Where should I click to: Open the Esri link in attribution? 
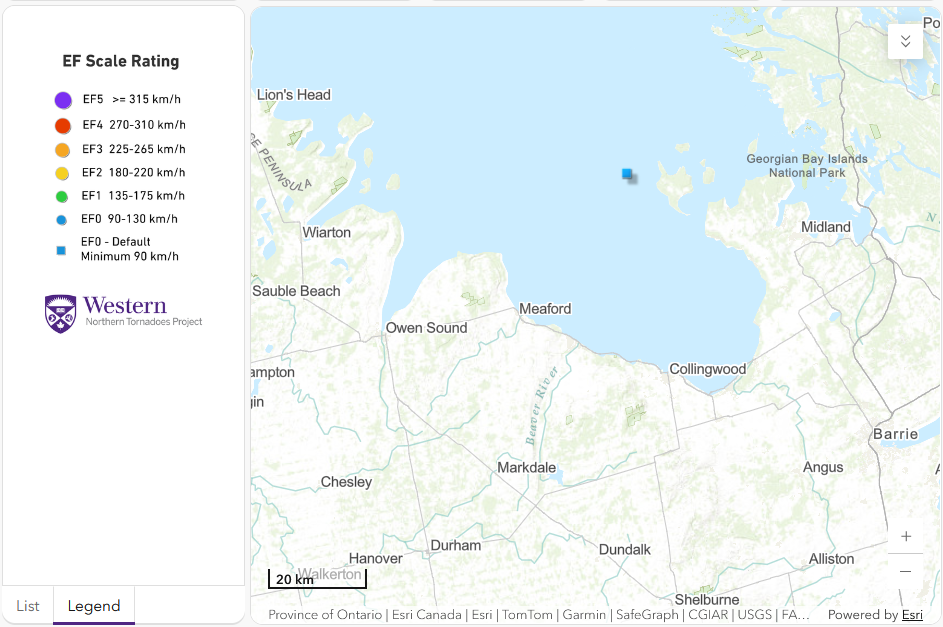point(912,614)
